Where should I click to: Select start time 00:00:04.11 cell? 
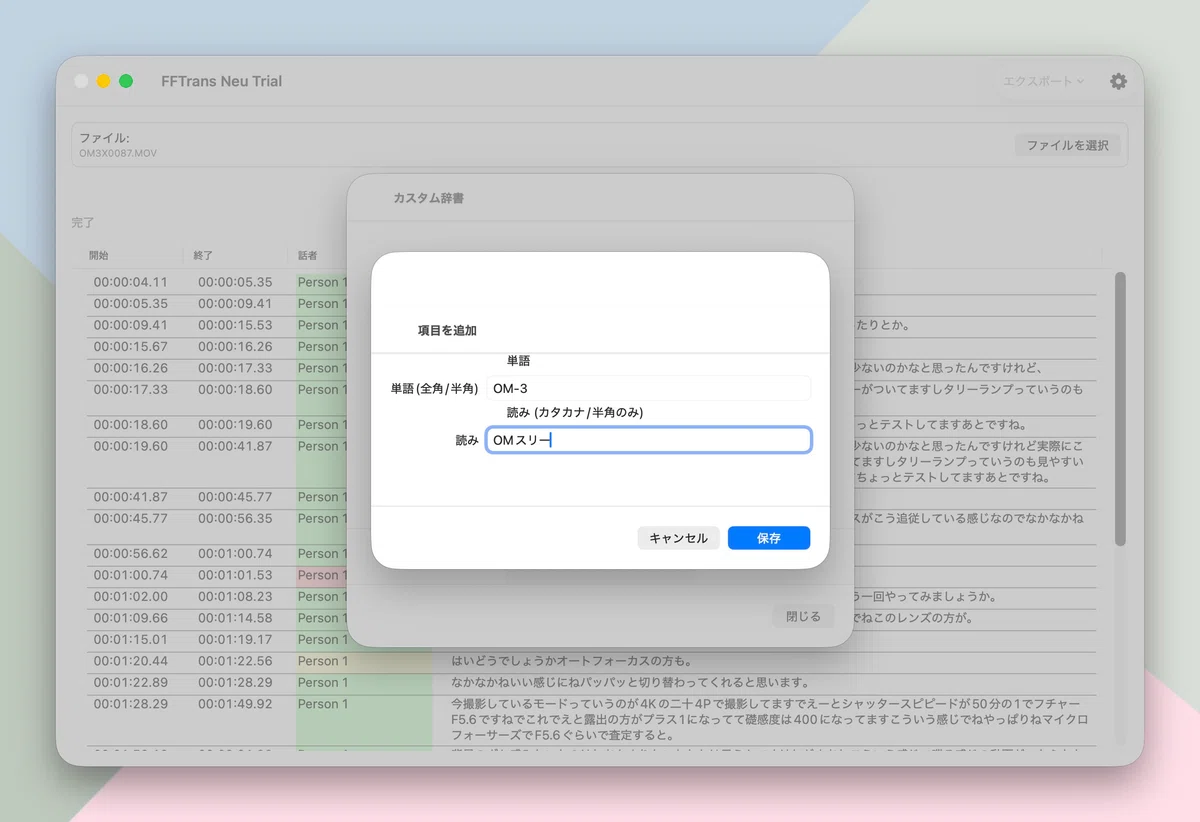[x=131, y=282]
